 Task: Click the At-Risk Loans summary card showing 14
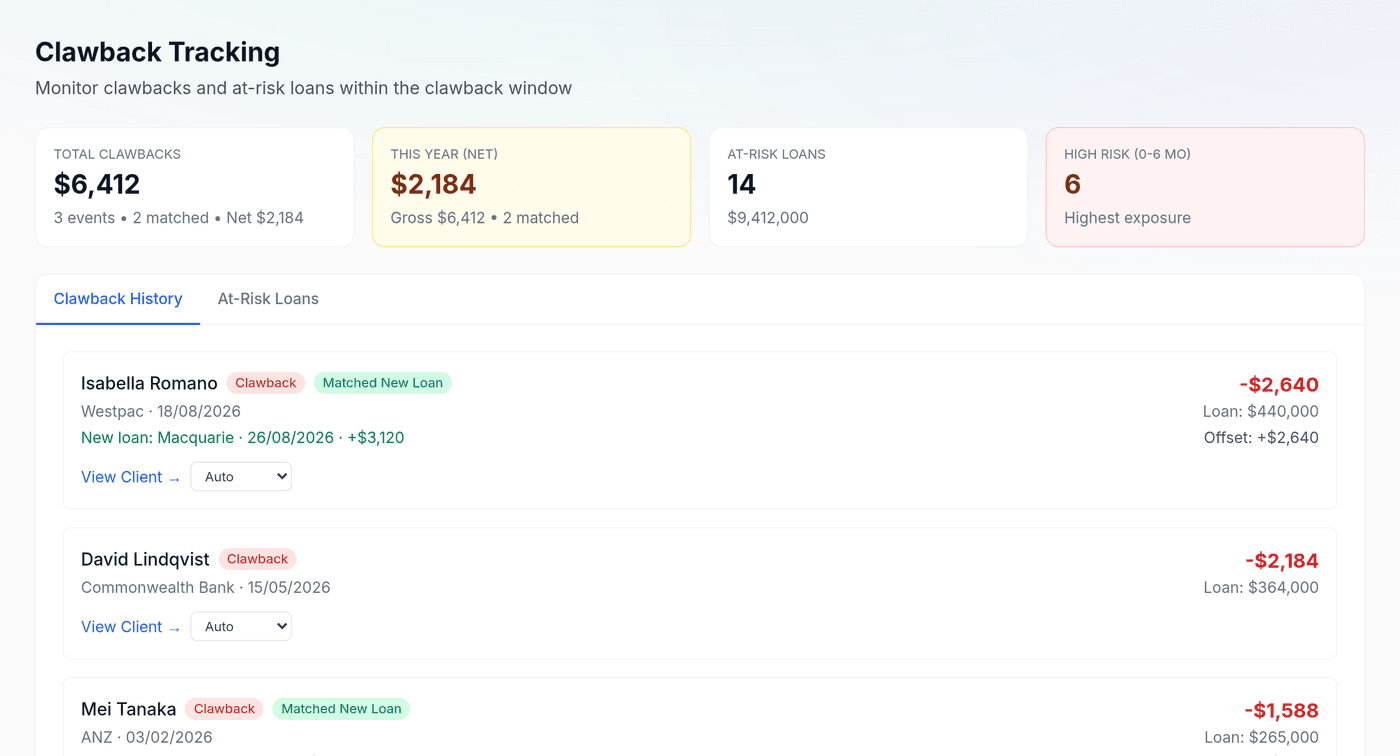pyautogui.click(x=868, y=187)
